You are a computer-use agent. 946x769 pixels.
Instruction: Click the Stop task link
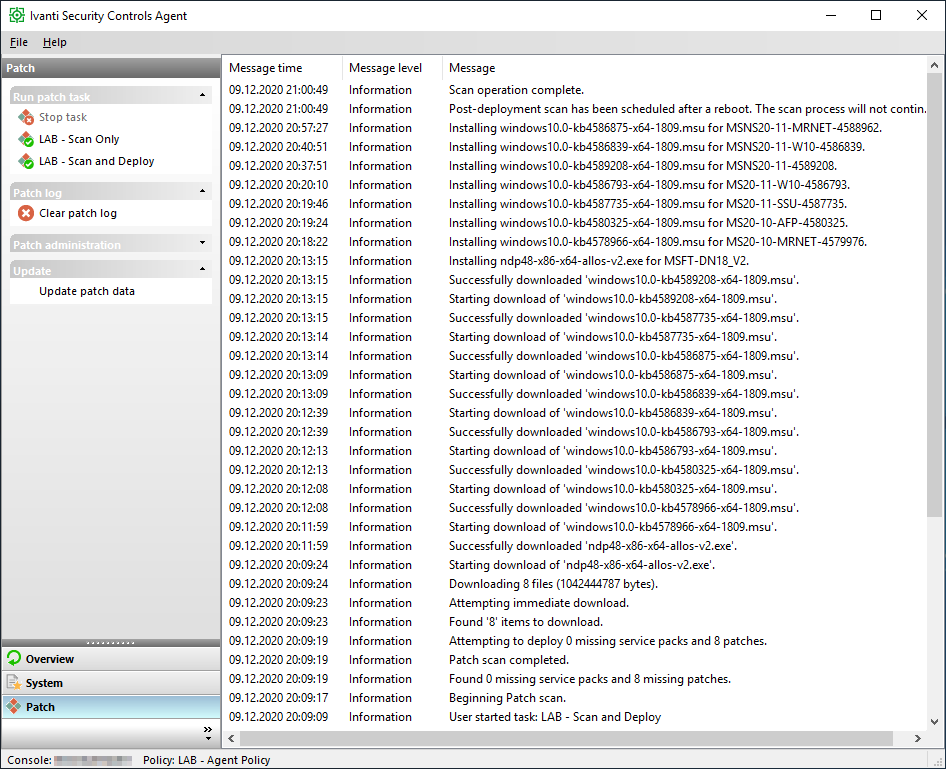click(x=63, y=117)
